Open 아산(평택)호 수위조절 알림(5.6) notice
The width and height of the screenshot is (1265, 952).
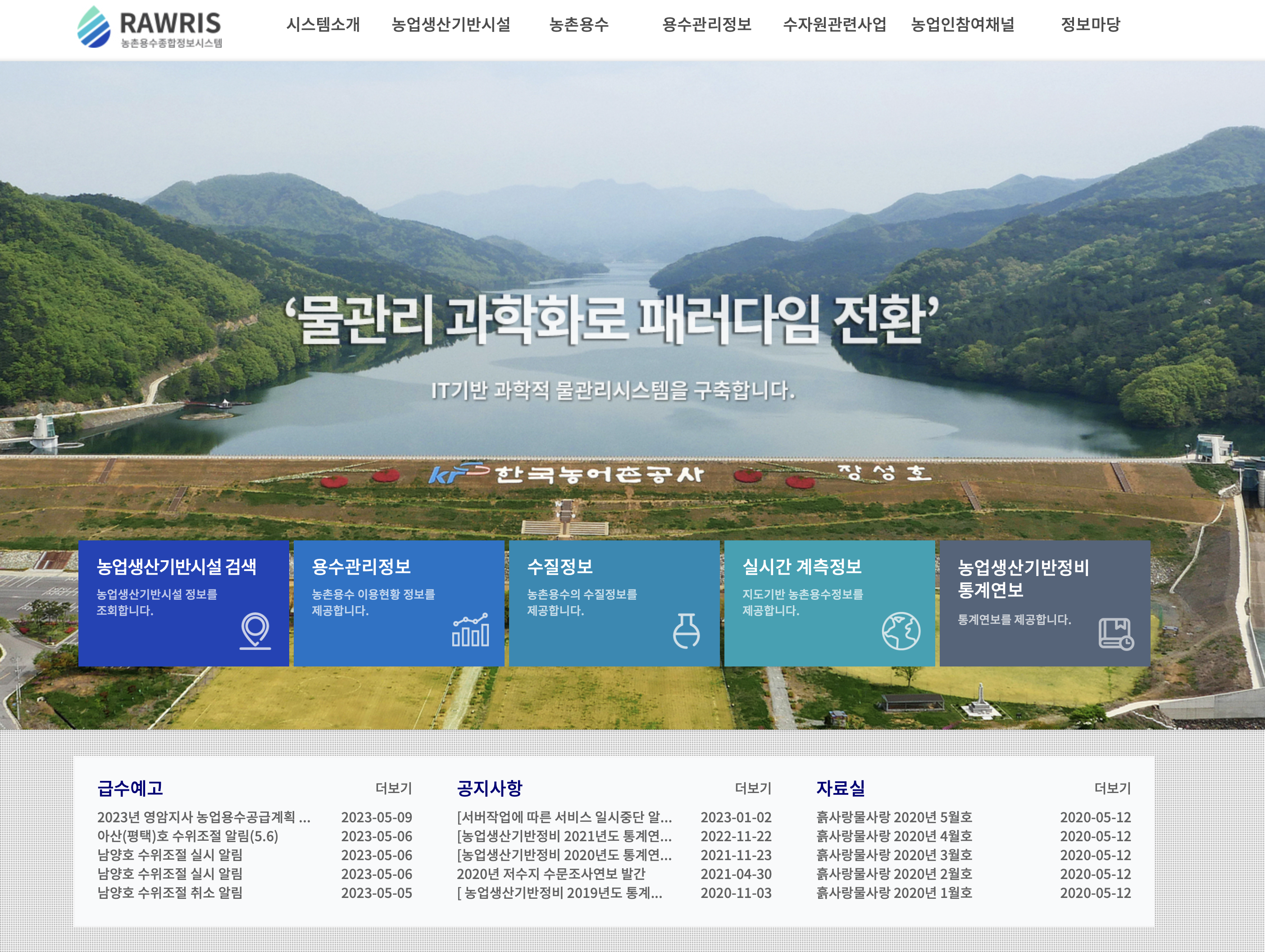point(187,836)
